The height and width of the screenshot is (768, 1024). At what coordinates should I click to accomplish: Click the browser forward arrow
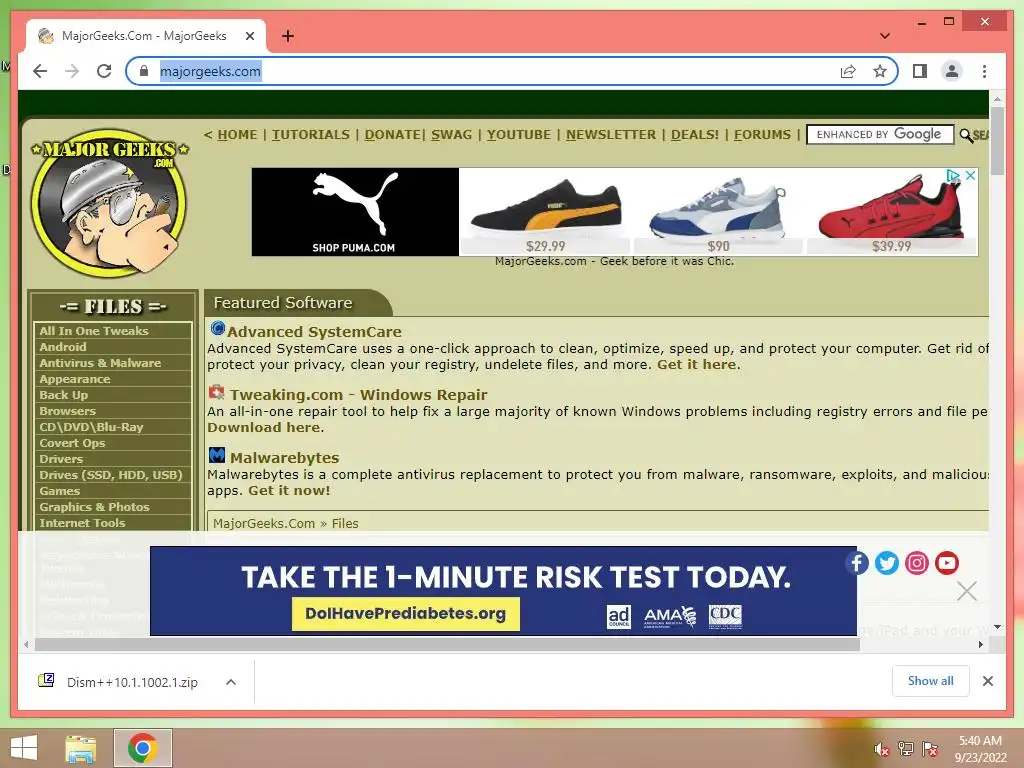point(72,71)
